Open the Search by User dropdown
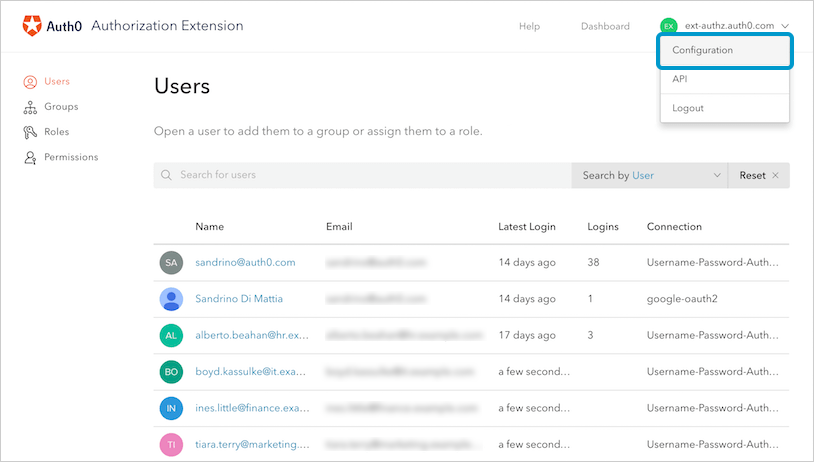Image resolution: width=814 pixels, height=462 pixels. click(x=649, y=175)
